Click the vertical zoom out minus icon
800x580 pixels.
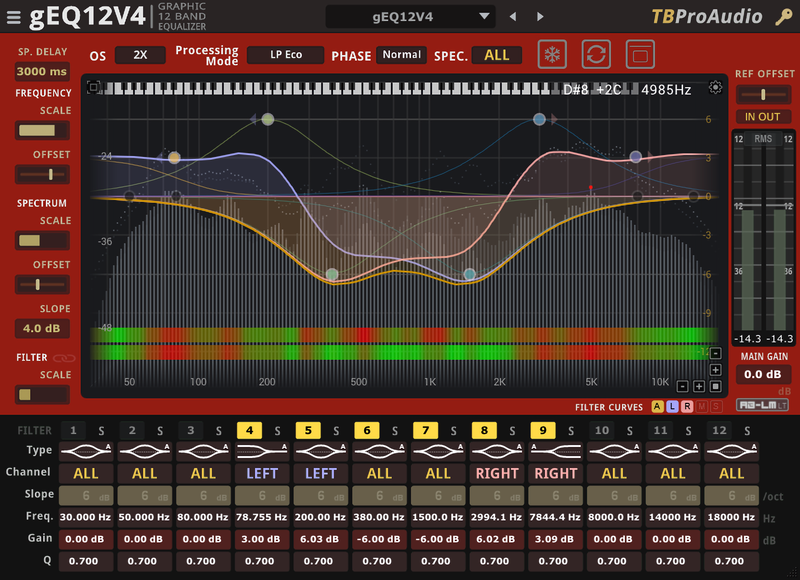(x=715, y=353)
